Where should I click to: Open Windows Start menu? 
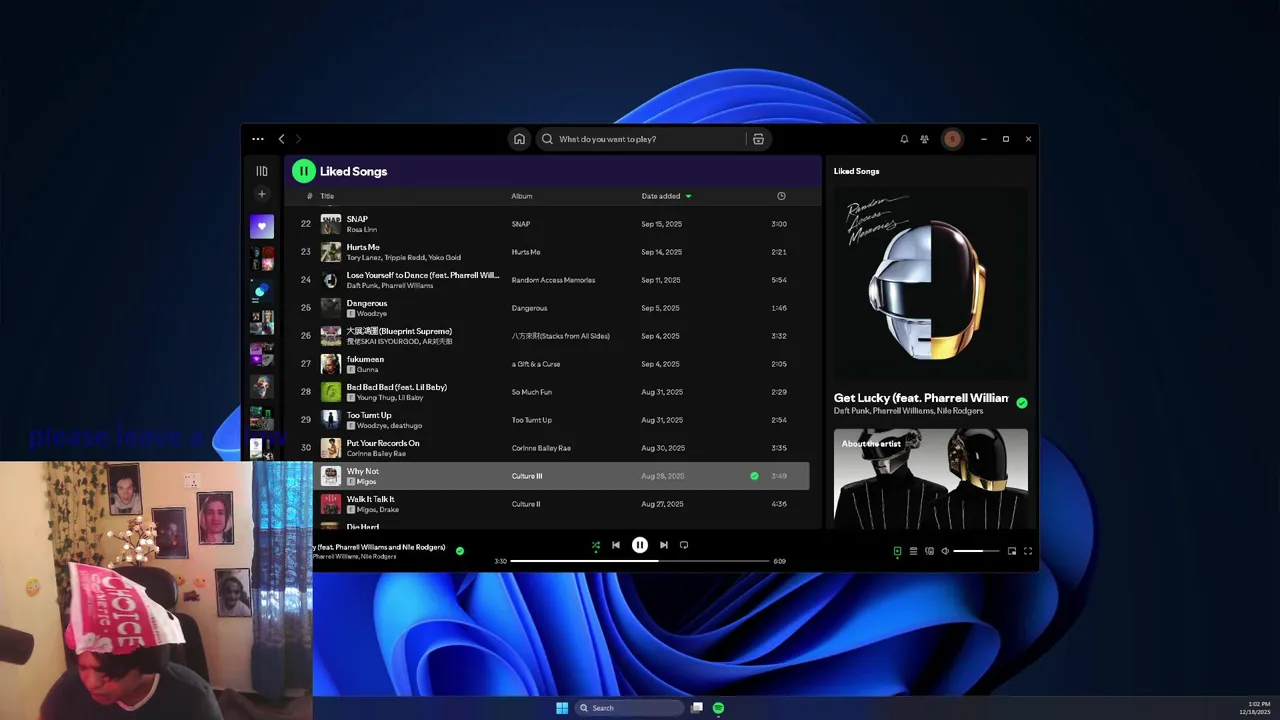click(x=562, y=708)
